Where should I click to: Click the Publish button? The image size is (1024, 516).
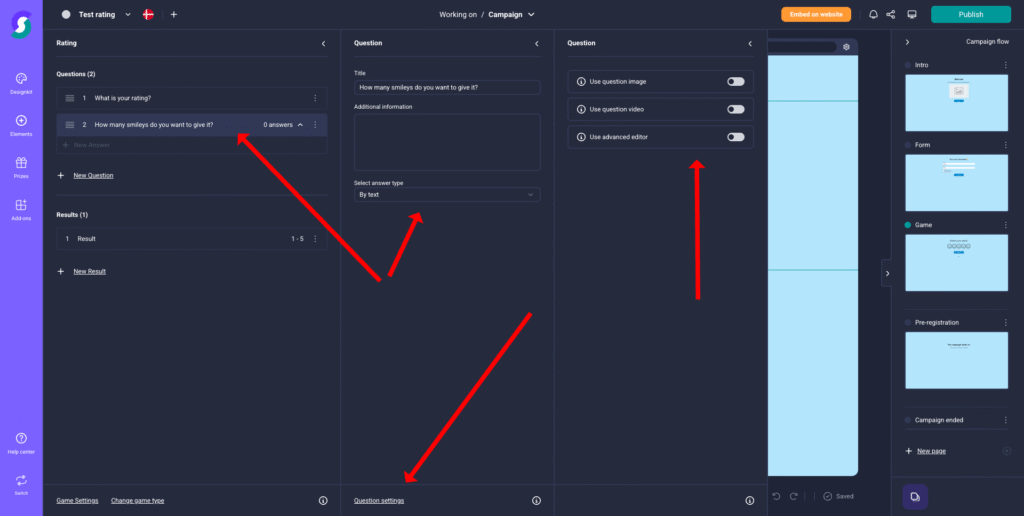point(970,14)
